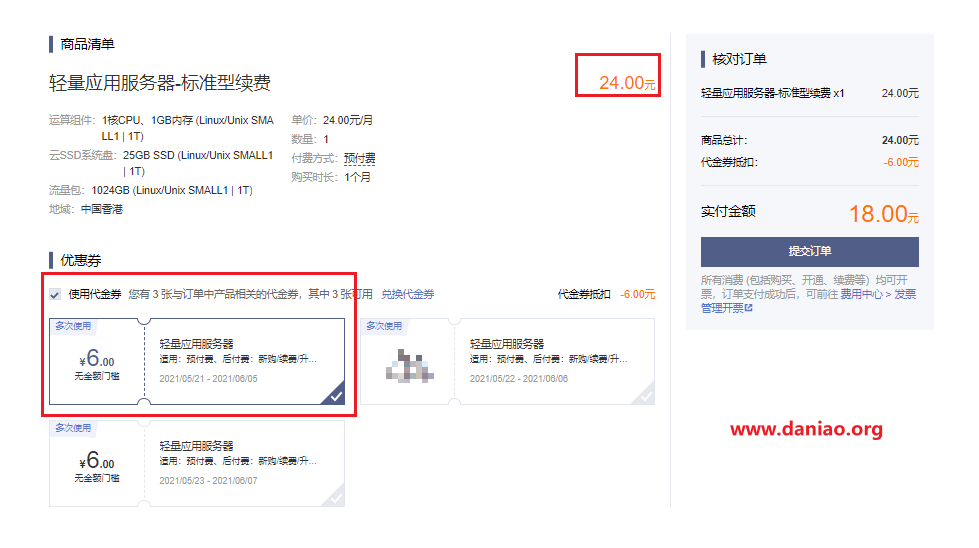
Task: Click the selected checkmark corner on first coupon
Action: point(335,395)
